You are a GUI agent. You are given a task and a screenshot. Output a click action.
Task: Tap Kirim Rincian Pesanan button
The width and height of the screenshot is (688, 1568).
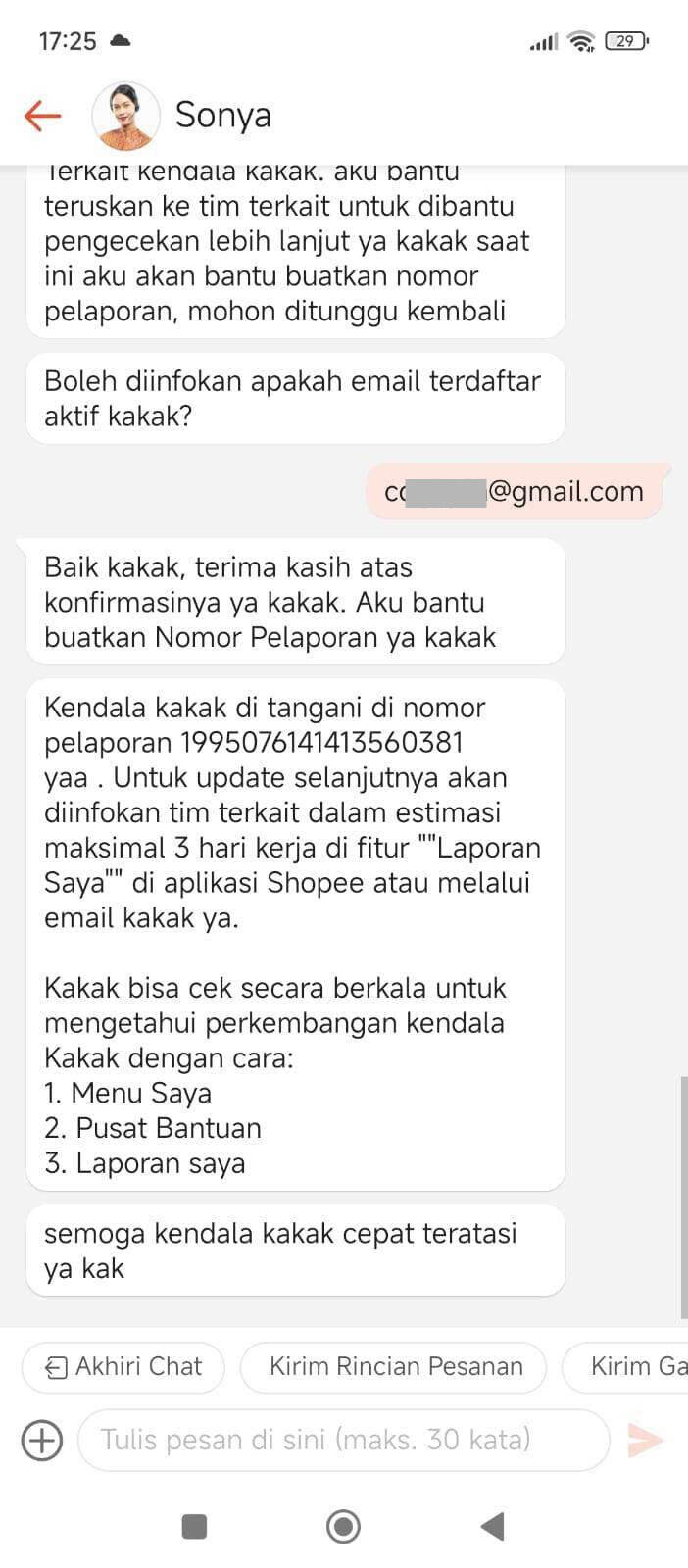coord(393,1366)
